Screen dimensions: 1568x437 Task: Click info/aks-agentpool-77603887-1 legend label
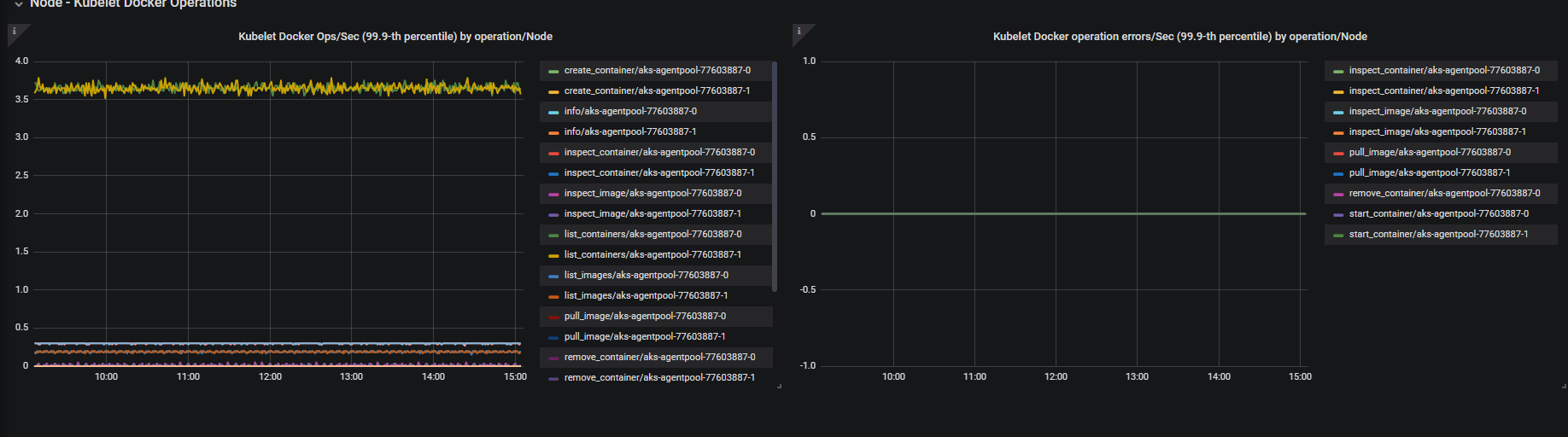click(630, 131)
